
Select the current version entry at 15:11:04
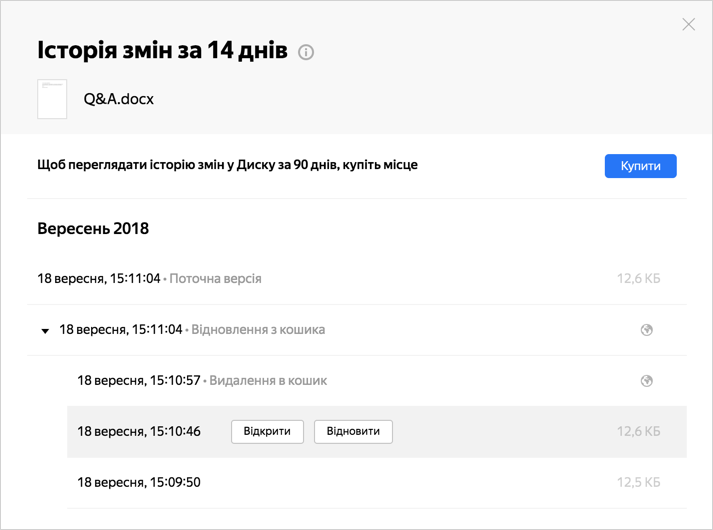click(357, 279)
